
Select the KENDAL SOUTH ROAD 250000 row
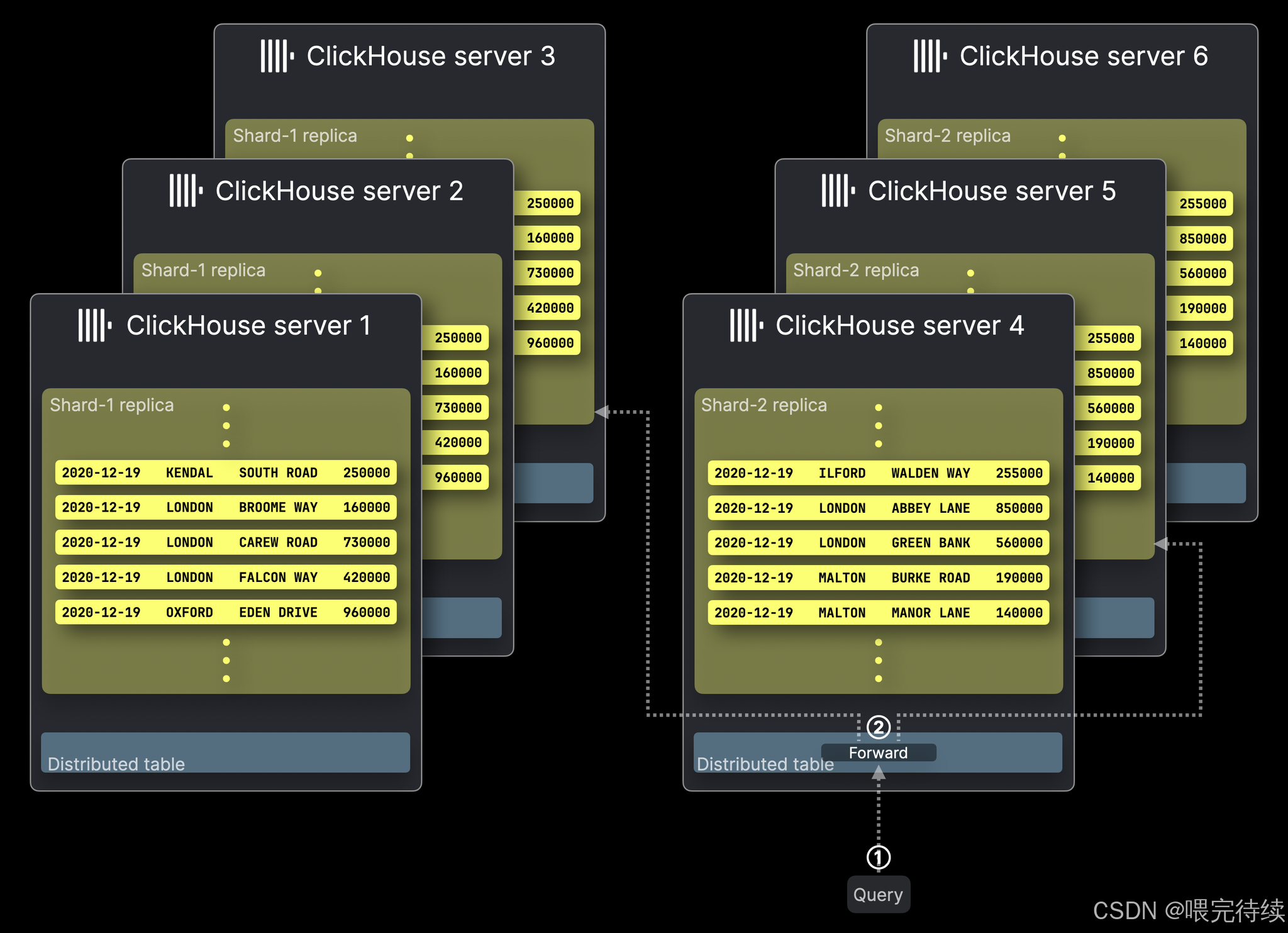pos(226,472)
